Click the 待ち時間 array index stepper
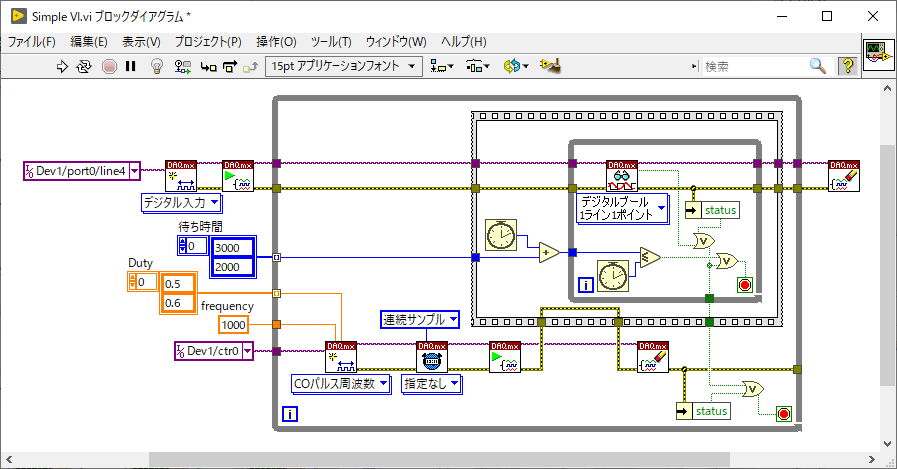897x469 pixels. tap(183, 246)
